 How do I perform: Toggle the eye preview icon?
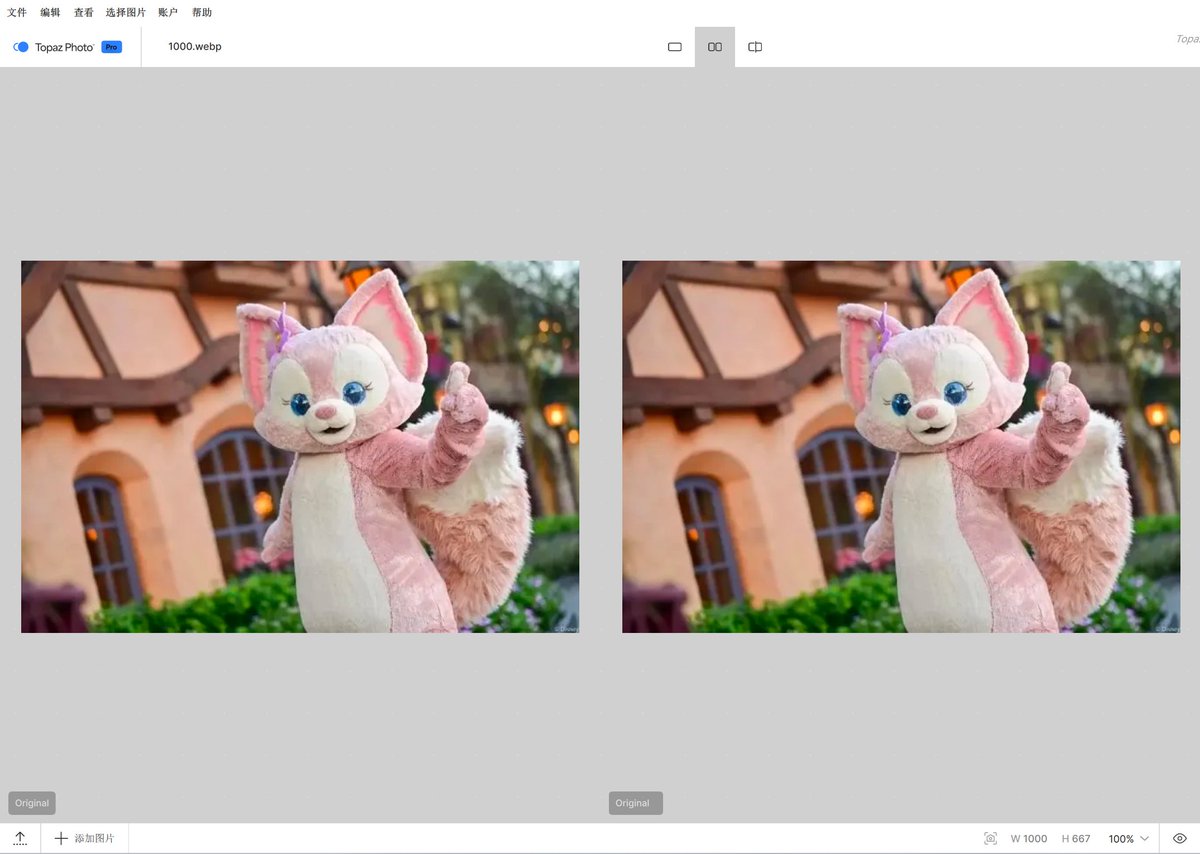coord(1180,838)
